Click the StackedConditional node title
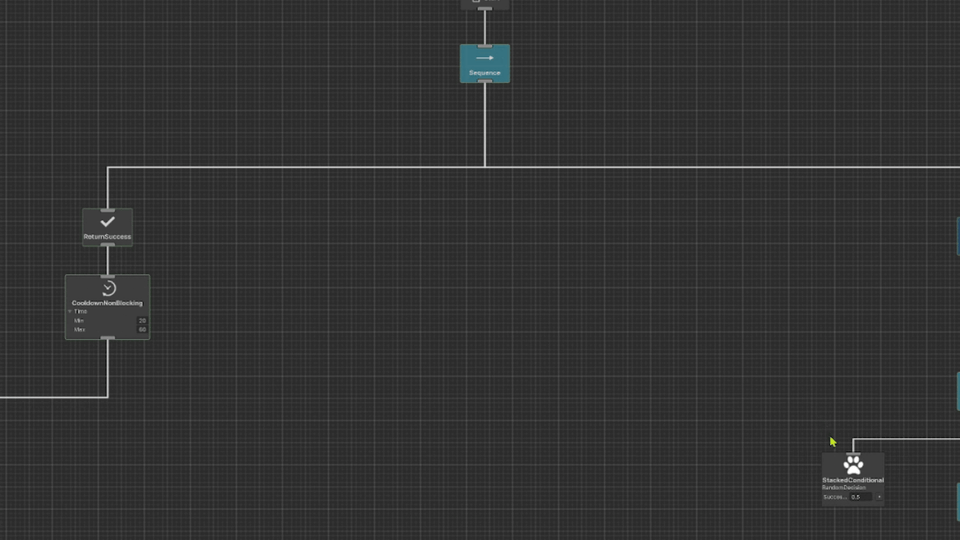This screenshot has height=540, width=960. pos(853,480)
